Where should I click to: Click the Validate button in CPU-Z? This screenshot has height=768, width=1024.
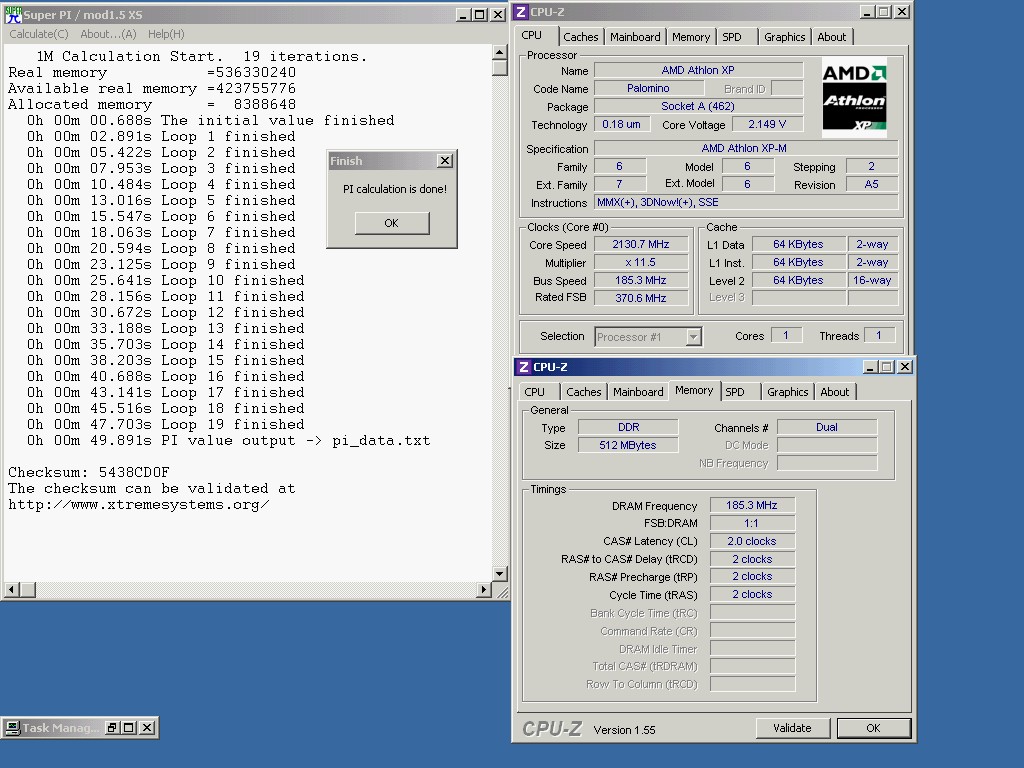pyautogui.click(x=792, y=728)
